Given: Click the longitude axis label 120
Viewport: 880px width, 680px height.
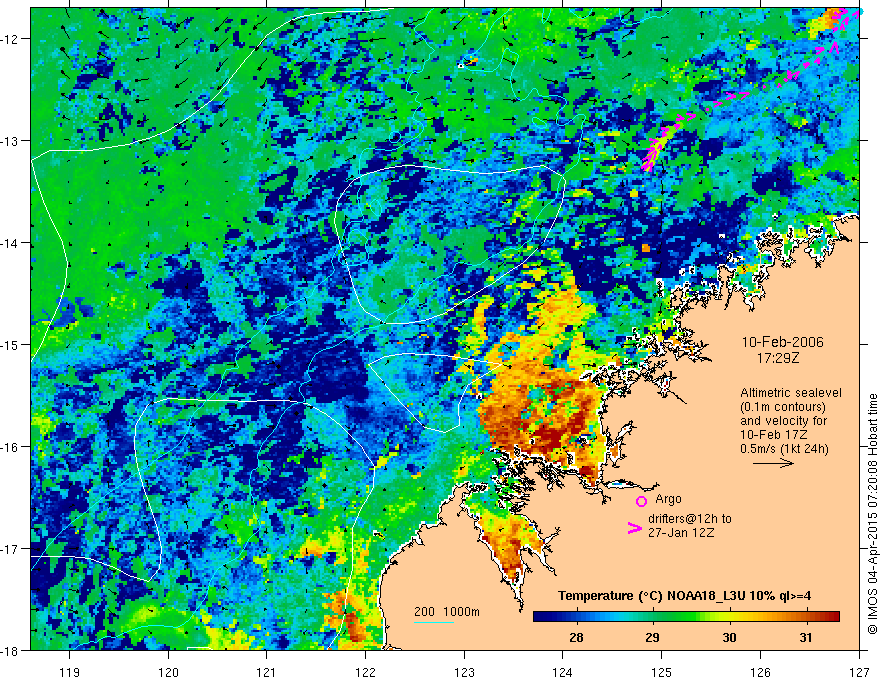Looking at the screenshot, I should (168, 672).
